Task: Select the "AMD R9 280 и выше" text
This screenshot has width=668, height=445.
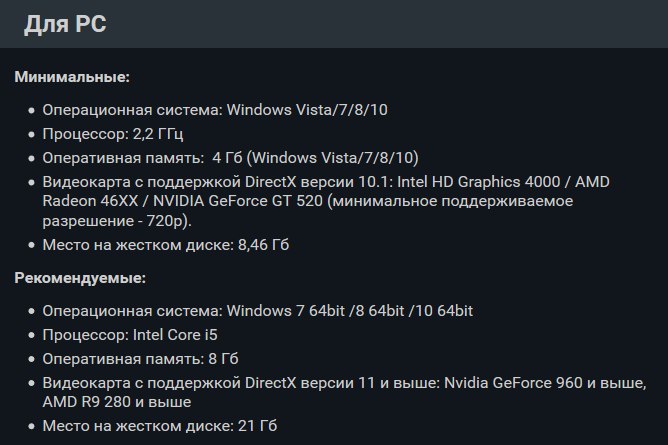Action: [x=117, y=402]
